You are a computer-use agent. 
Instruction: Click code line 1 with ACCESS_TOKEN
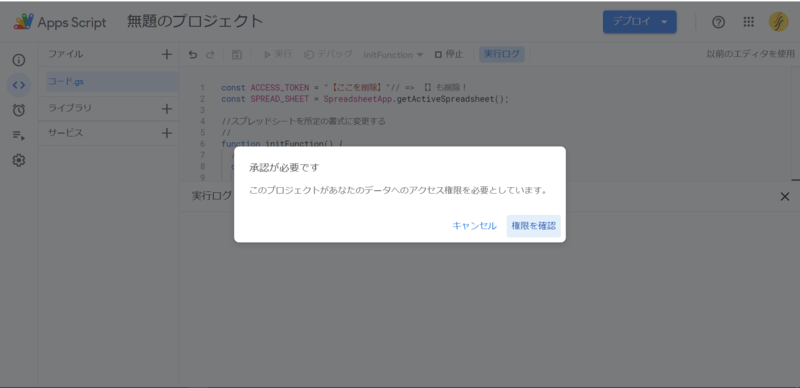point(344,88)
